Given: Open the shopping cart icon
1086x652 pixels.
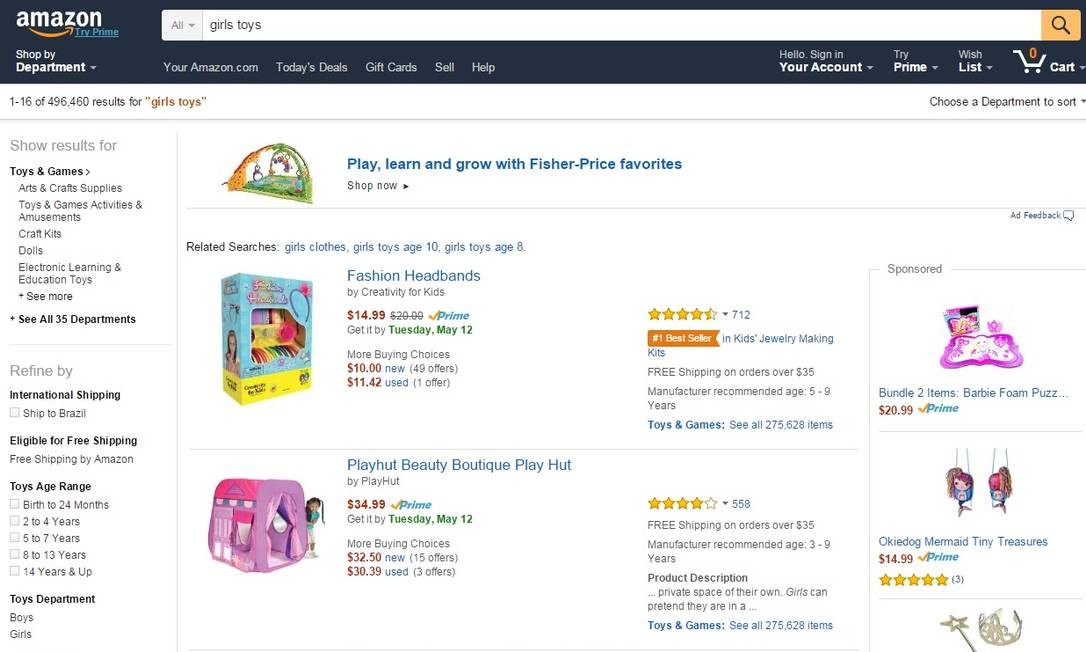Looking at the screenshot, I should click(1029, 61).
